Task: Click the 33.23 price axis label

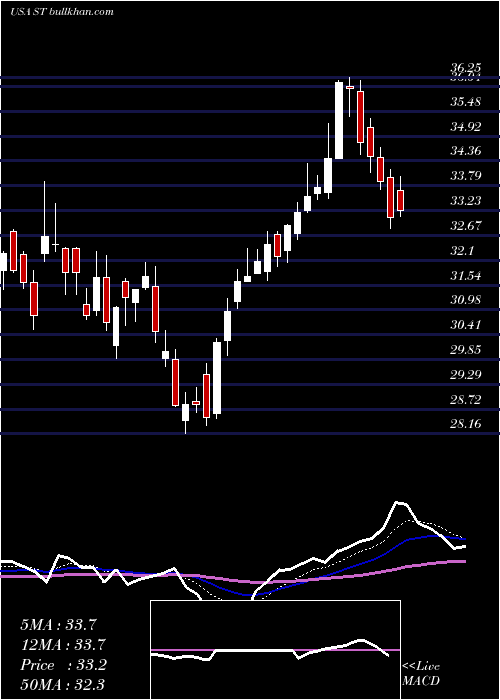Action: pyautogui.click(x=466, y=201)
